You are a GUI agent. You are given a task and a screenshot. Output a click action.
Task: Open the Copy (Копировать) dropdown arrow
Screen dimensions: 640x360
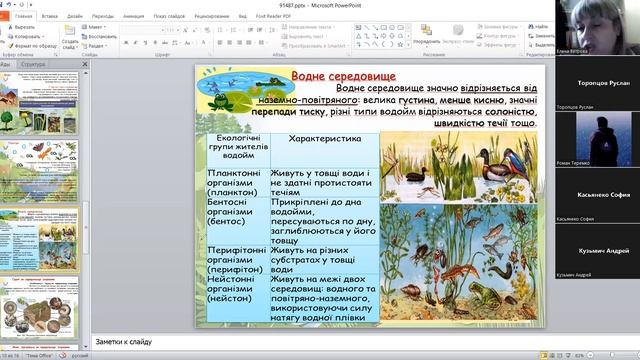[x=43, y=37]
